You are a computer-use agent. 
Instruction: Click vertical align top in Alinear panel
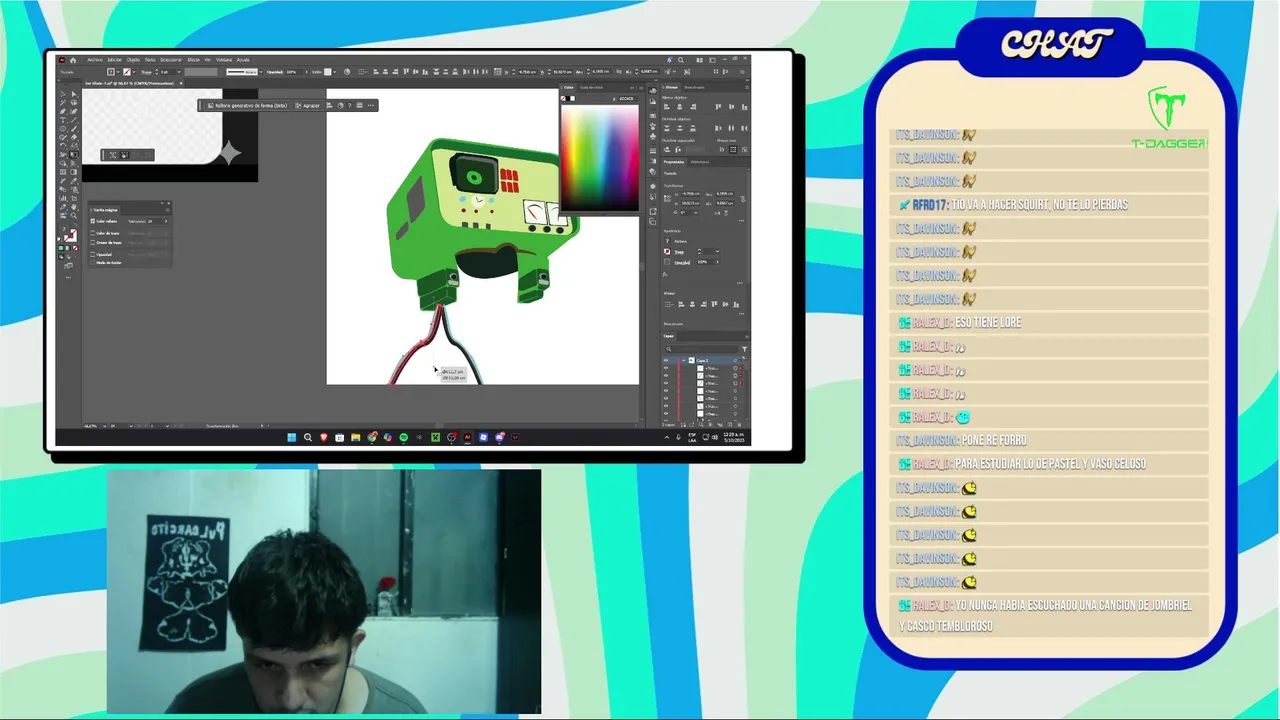[718, 107]
